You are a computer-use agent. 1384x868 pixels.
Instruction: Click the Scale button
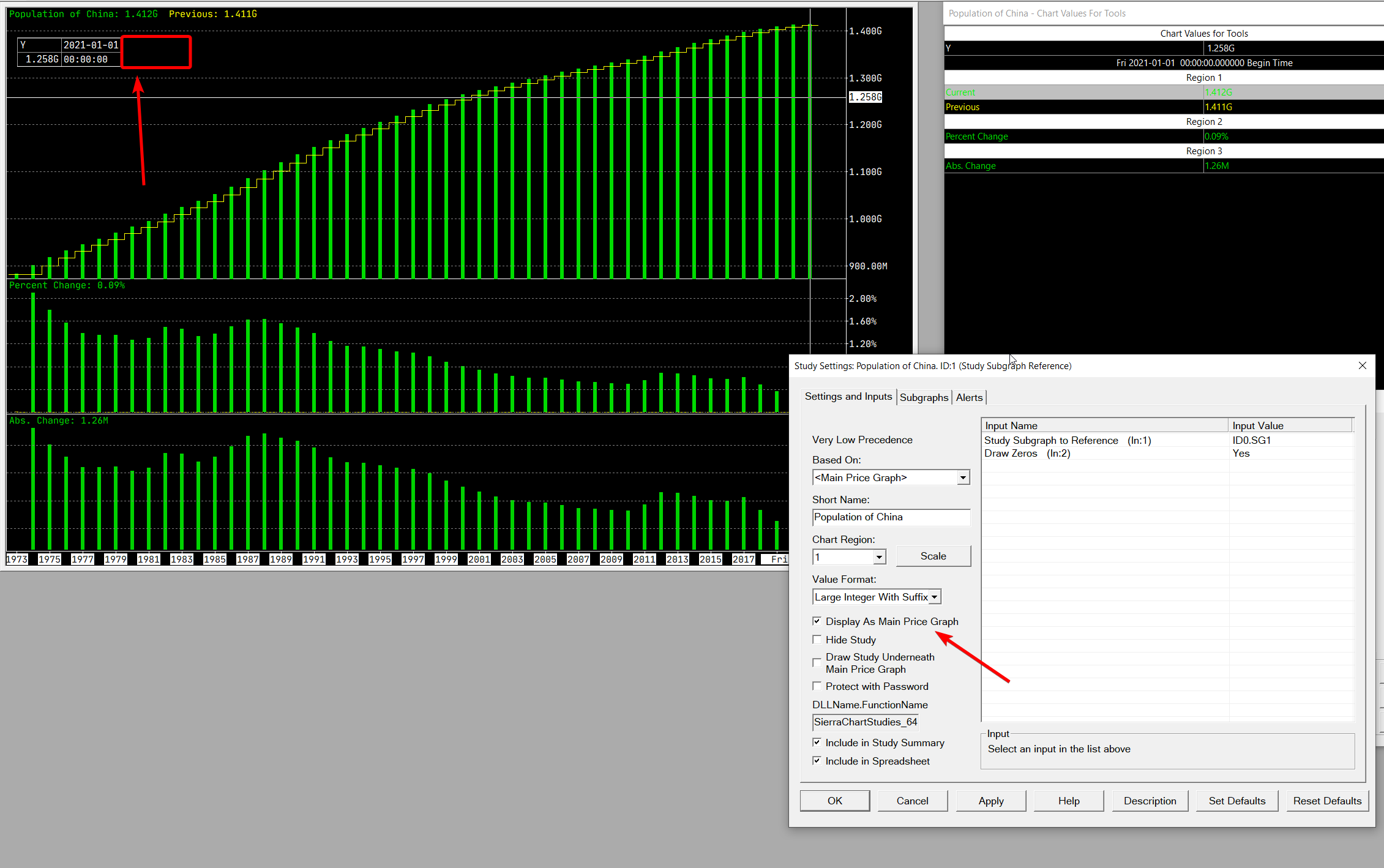[933, 556]
